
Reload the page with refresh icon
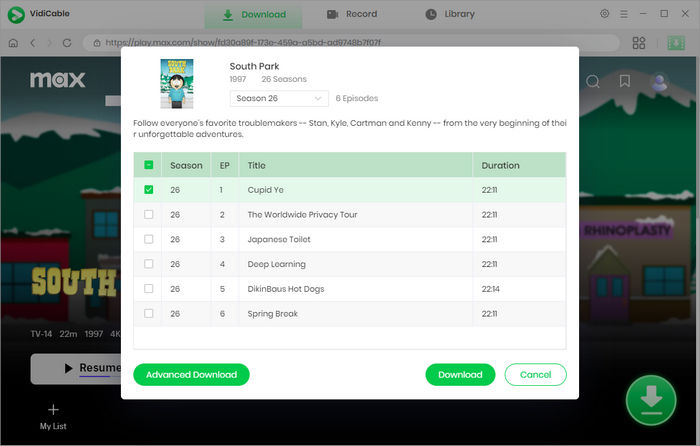click(67, 43)
